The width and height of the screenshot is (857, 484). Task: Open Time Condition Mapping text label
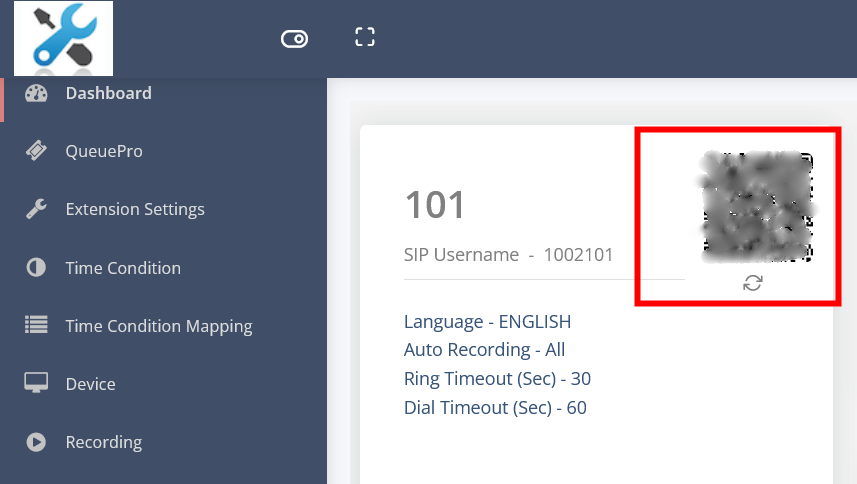point(159,326)
